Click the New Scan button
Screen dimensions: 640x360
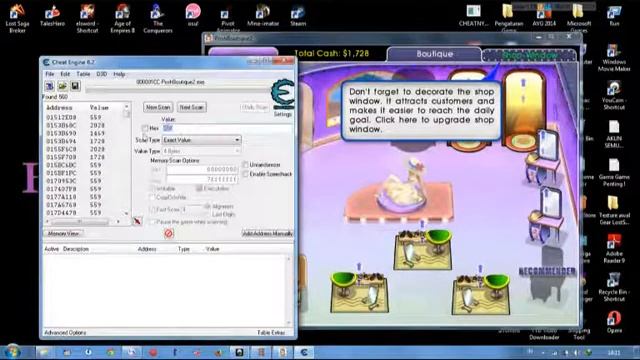pyautogui.click(x=158, y=107)
